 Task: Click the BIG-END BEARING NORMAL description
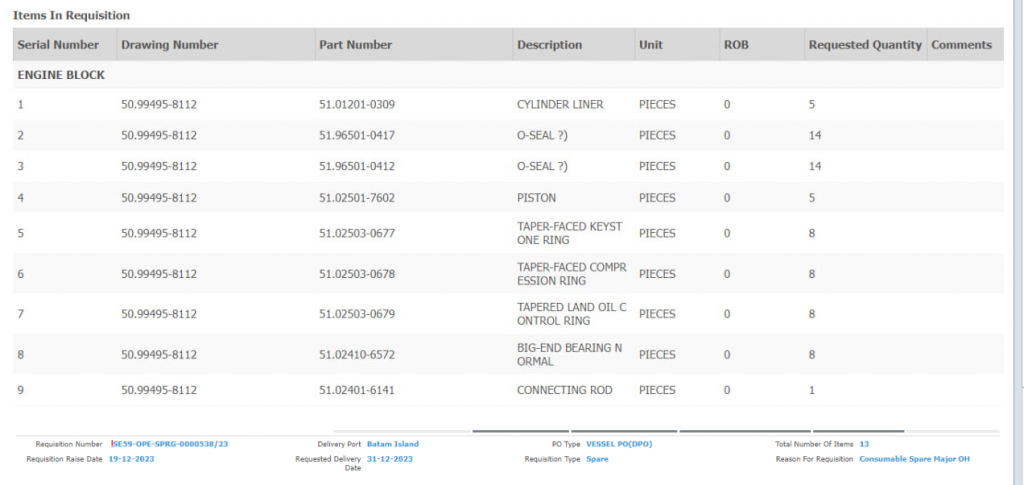pos(569,355)
